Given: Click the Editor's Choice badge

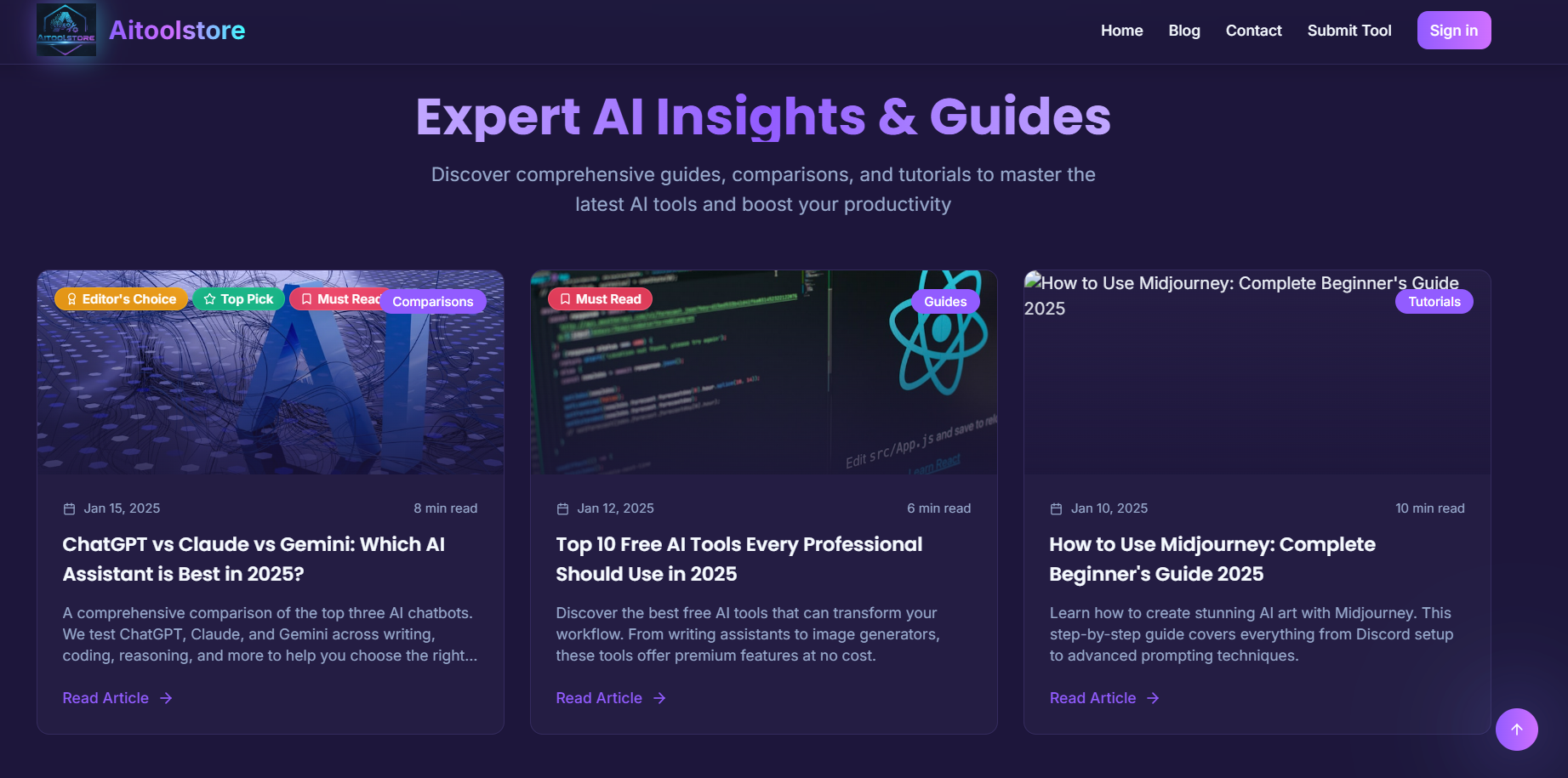Looking at the screenshot, I should pyautogui.click(x=121, y=299).
